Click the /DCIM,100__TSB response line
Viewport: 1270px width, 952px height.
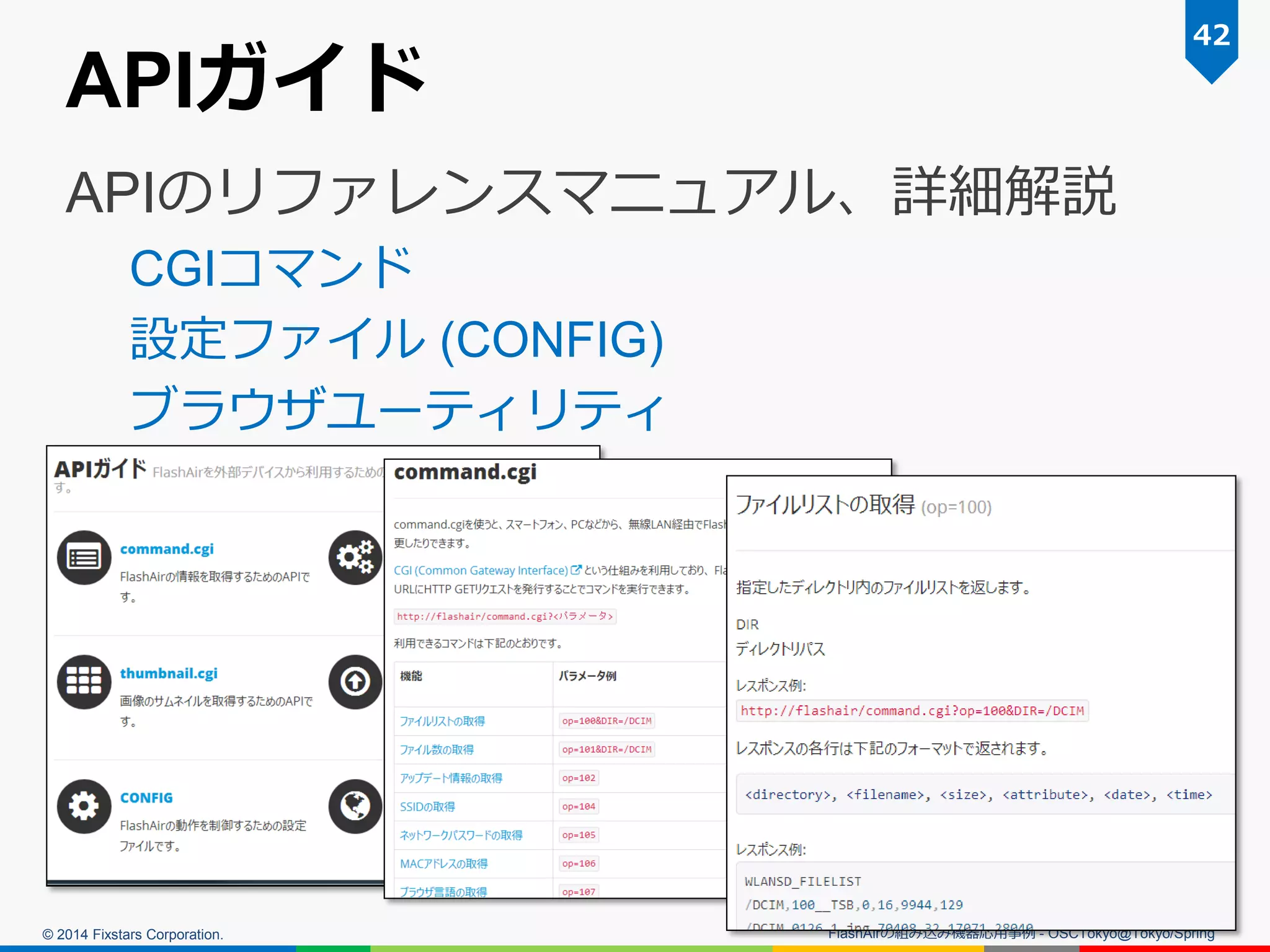click(854, 905)
